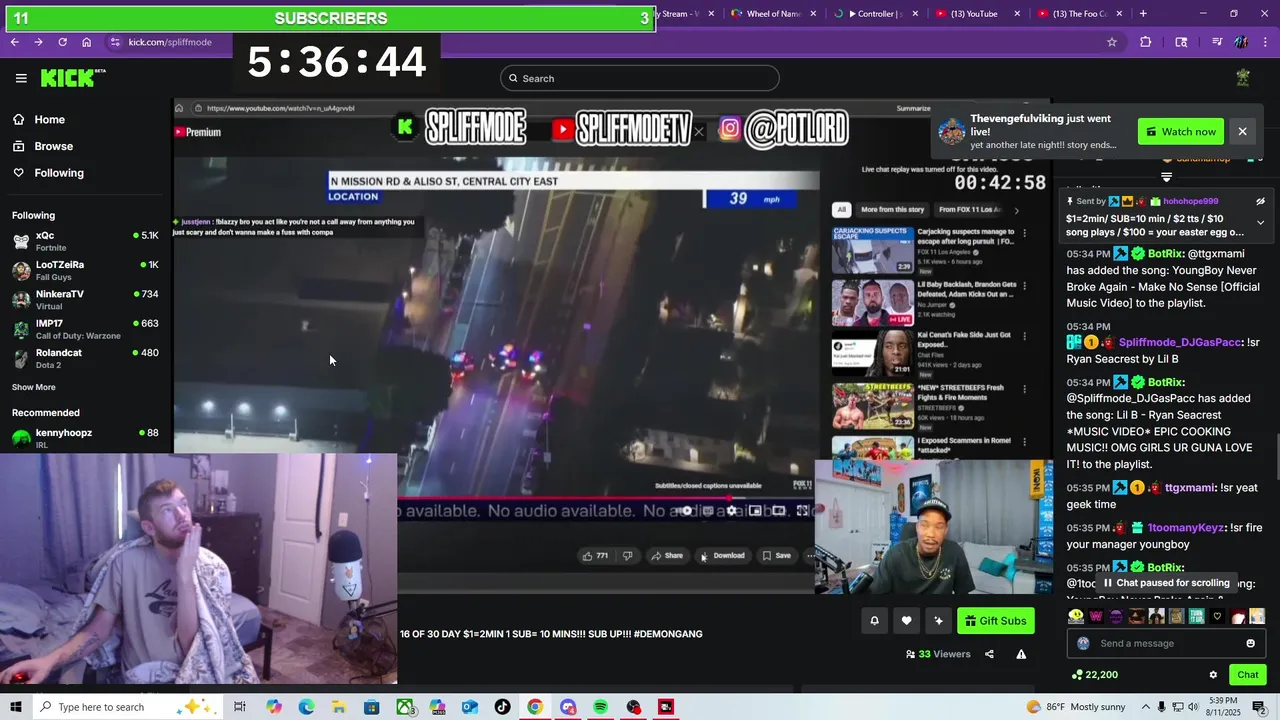Switch to (13) The Foo browser tab
1280x720 pixels.
(x=1078, y=14)
